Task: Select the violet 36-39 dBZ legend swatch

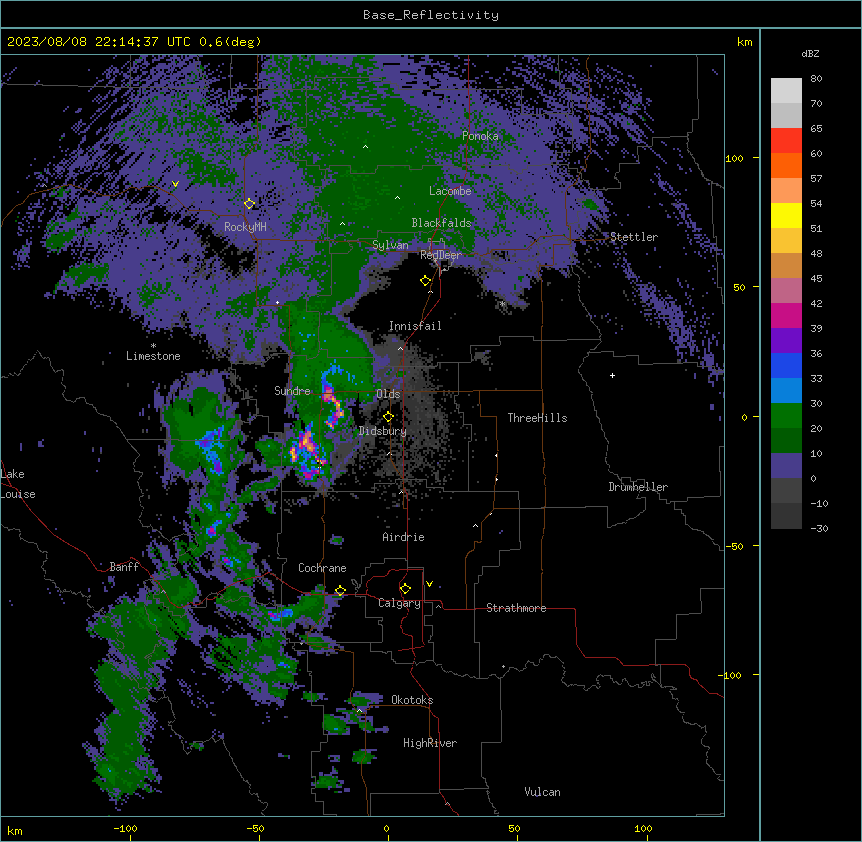Action: [x=786, y=341]
